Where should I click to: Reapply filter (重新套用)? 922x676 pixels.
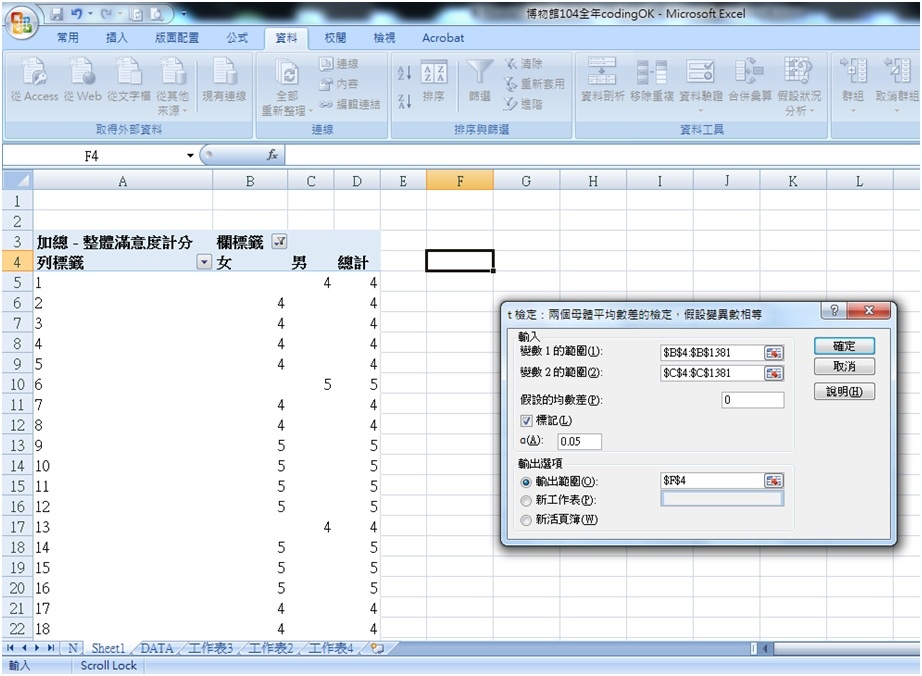click(x=534, y=84)
